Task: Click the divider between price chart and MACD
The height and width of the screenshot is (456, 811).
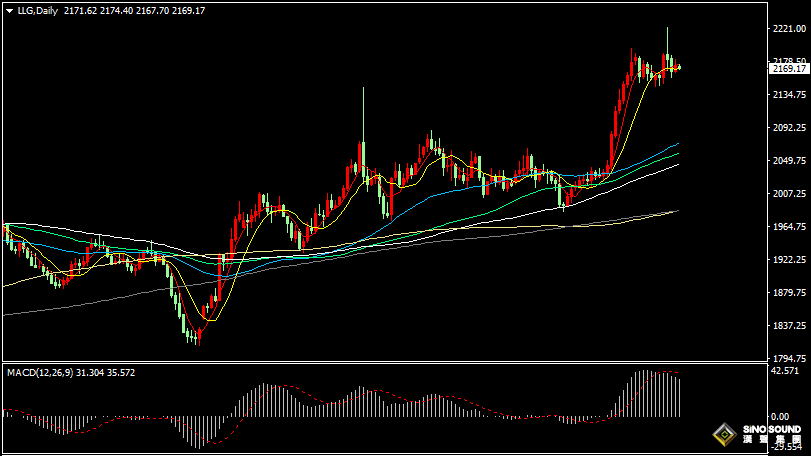Action: click(380, 363)
